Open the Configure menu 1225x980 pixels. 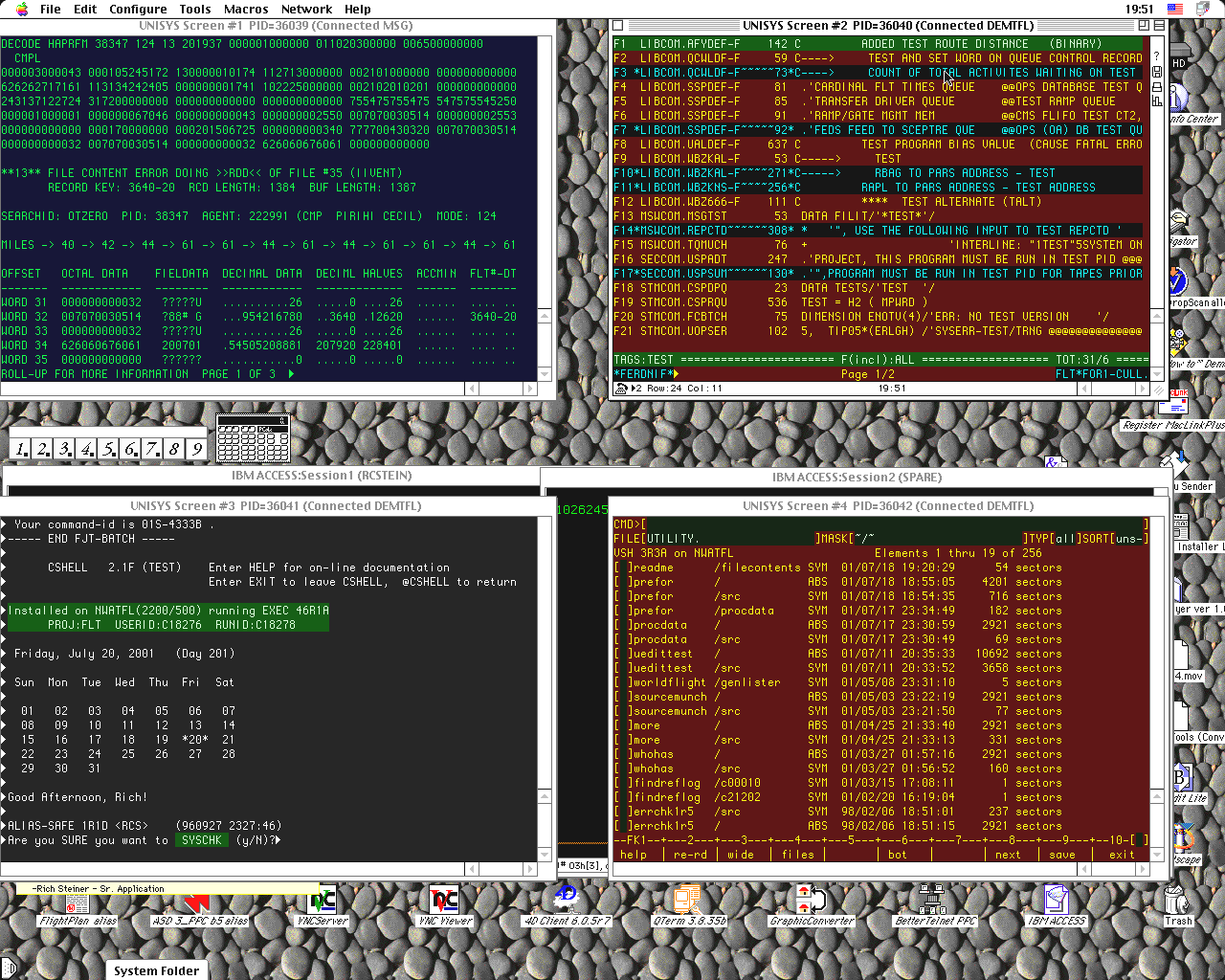point(138,9)
